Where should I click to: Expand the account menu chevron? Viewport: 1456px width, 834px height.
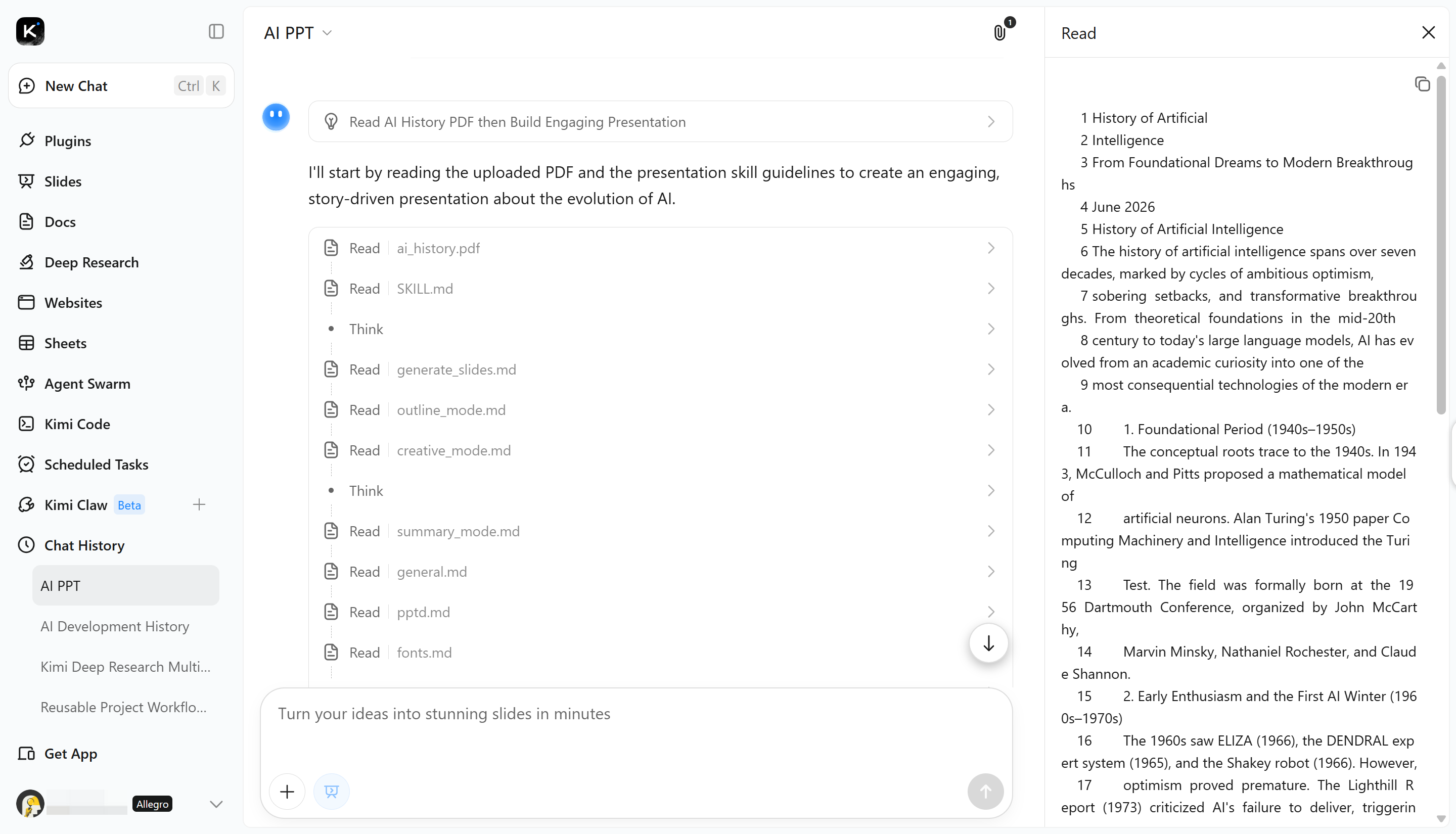pyautogui.click(x=216, y=804)
